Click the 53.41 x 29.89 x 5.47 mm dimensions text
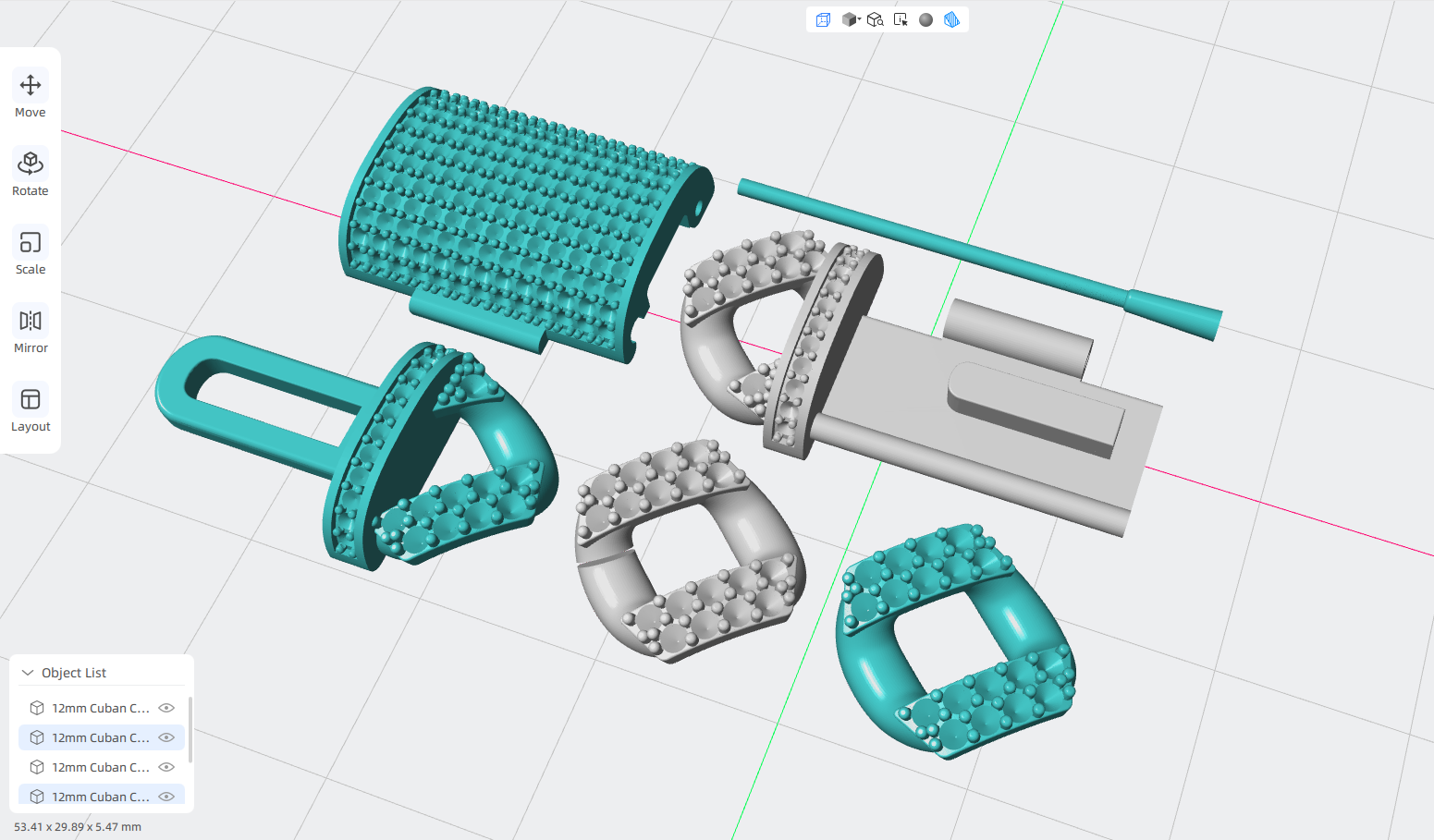This screenshot has width=1434, height=840. [x=78, y=827]
